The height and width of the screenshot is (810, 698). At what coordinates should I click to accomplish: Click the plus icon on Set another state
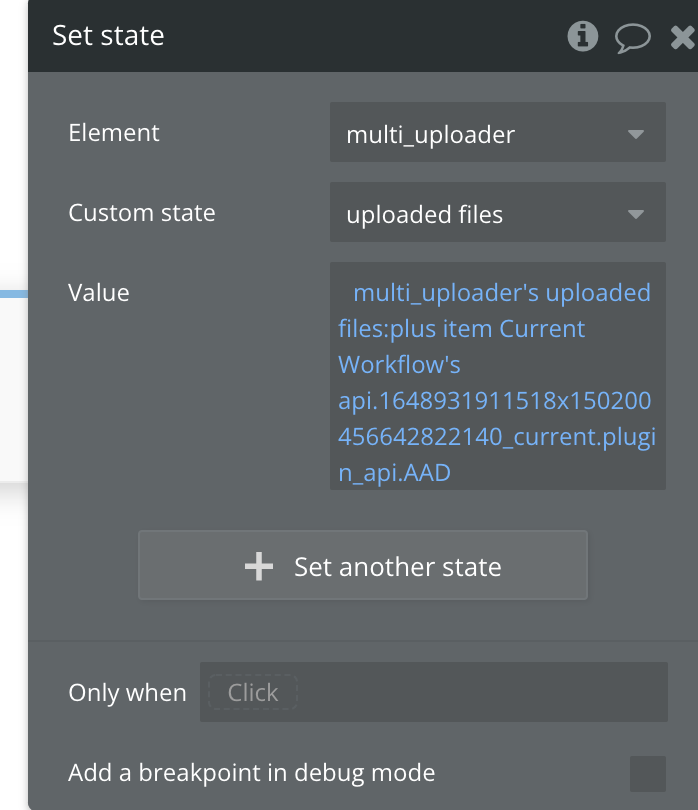259,567
